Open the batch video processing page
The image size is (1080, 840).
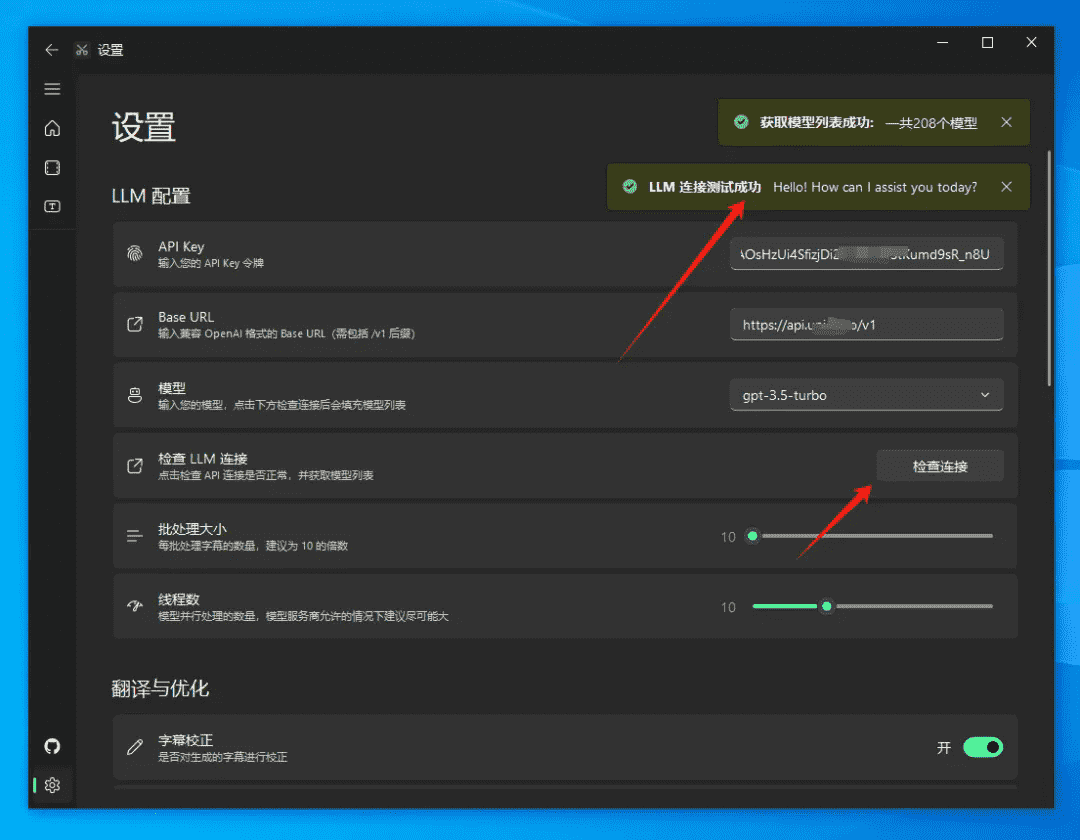tap(52, 168)
